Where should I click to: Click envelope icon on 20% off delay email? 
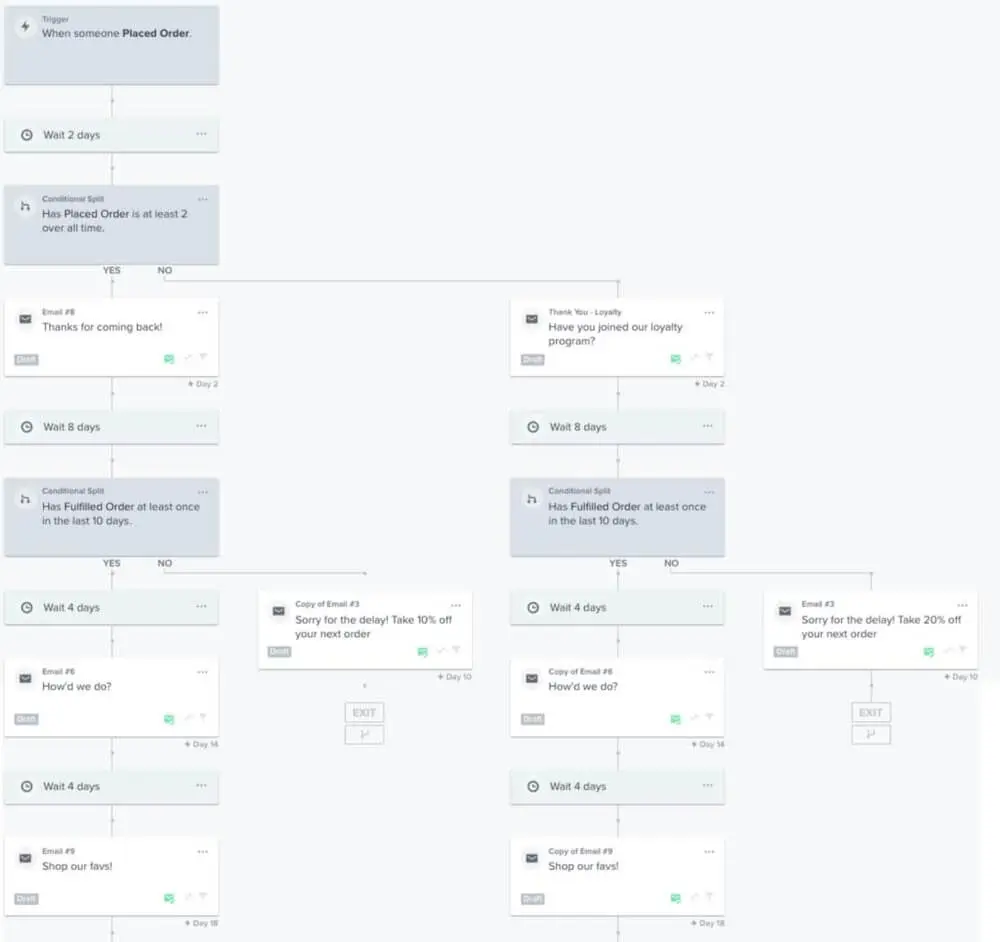coord(785,611)
